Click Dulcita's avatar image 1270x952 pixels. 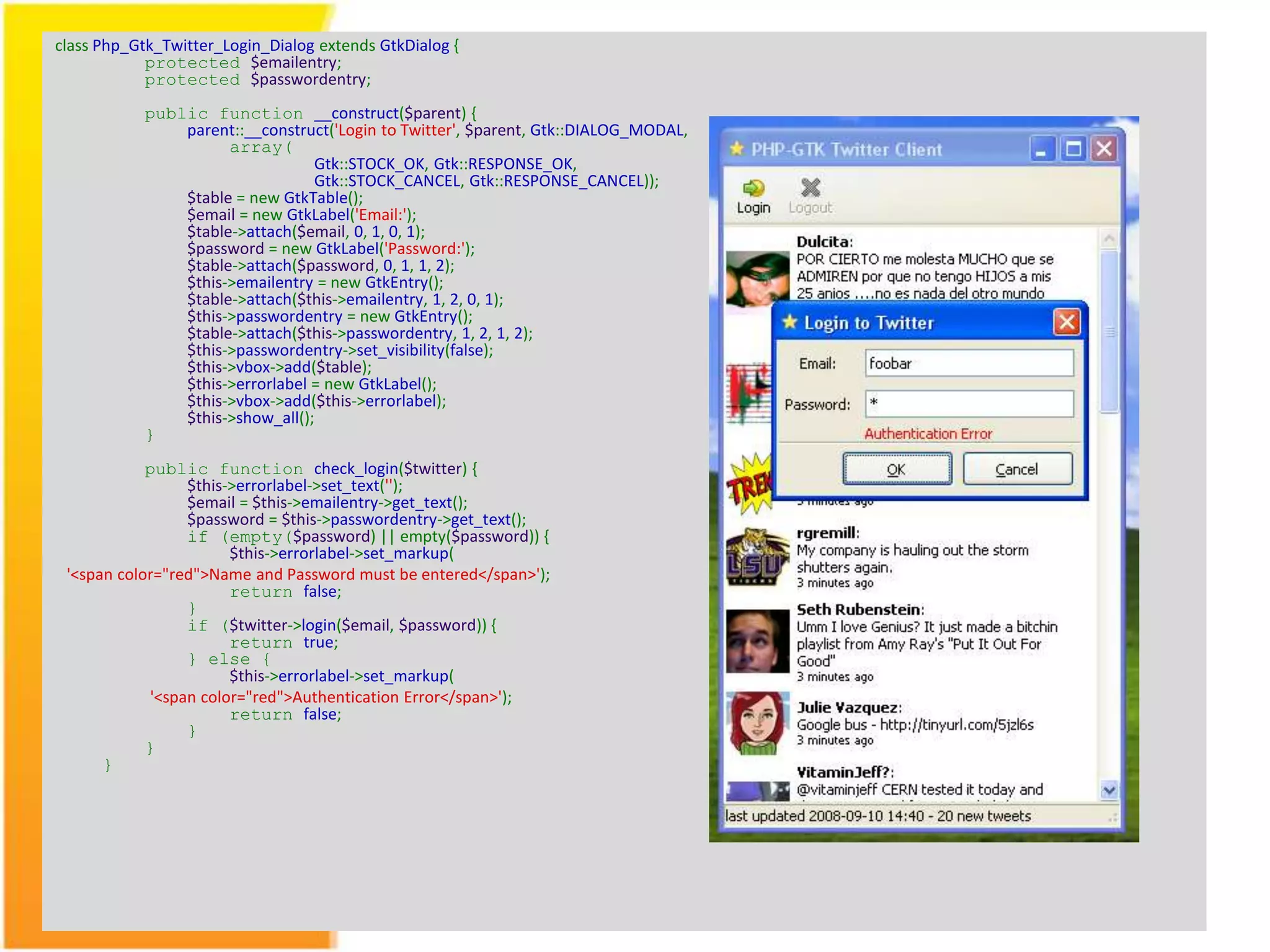[757, 278]
